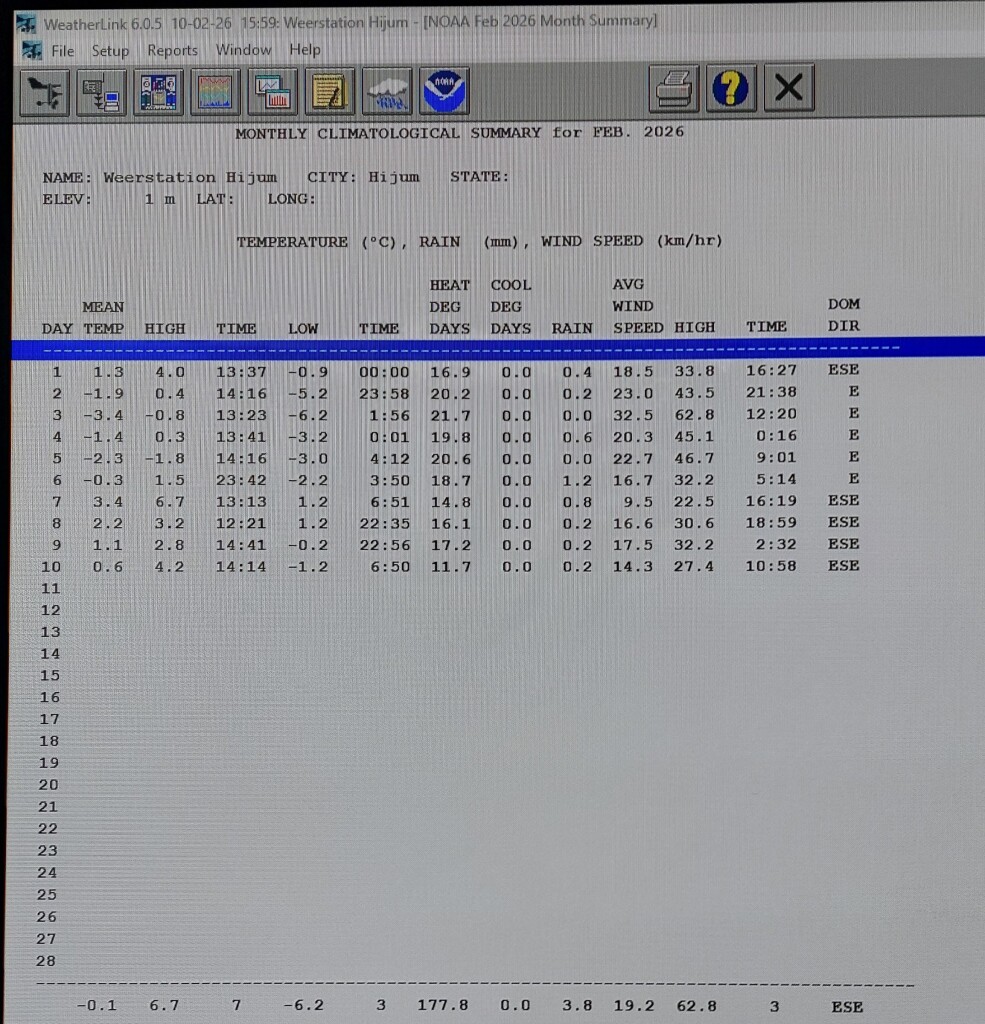Click the 'HEAT DEG DAYS' column header
Image resolution: width=985 pixels, height=1024 pixels.
pyautogui.click(x=449, y=307)
